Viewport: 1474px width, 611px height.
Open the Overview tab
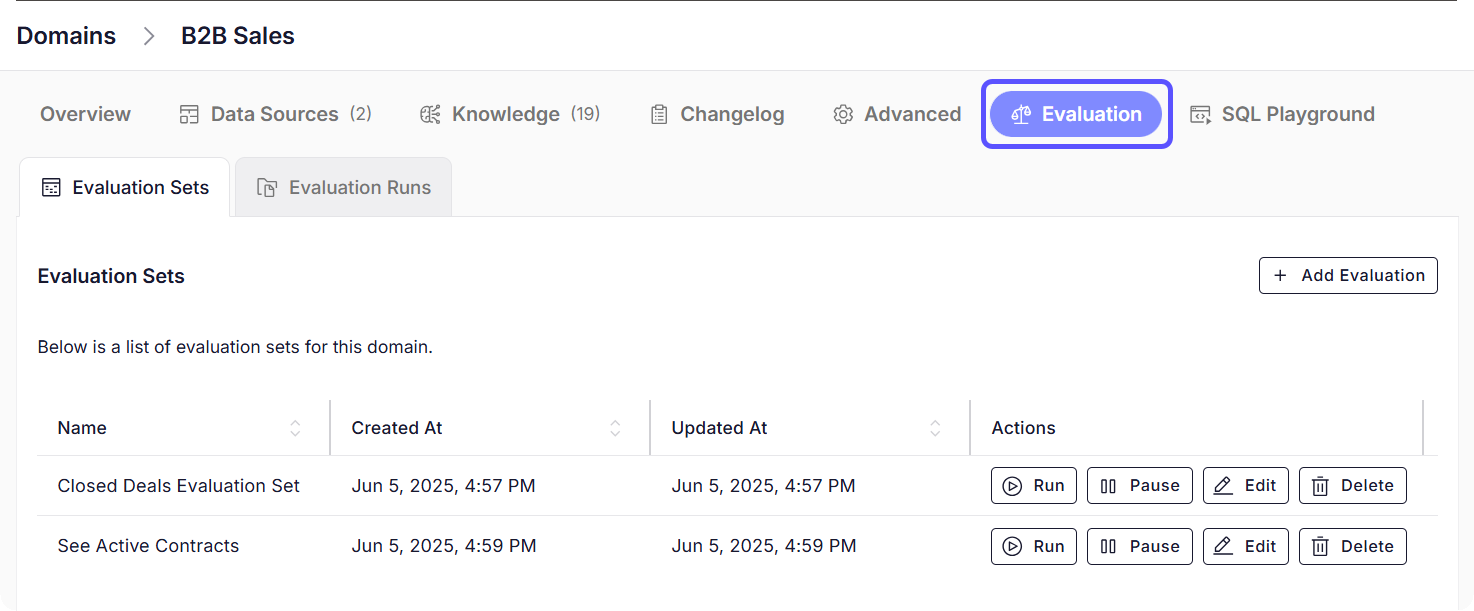[x=85, y=114]
